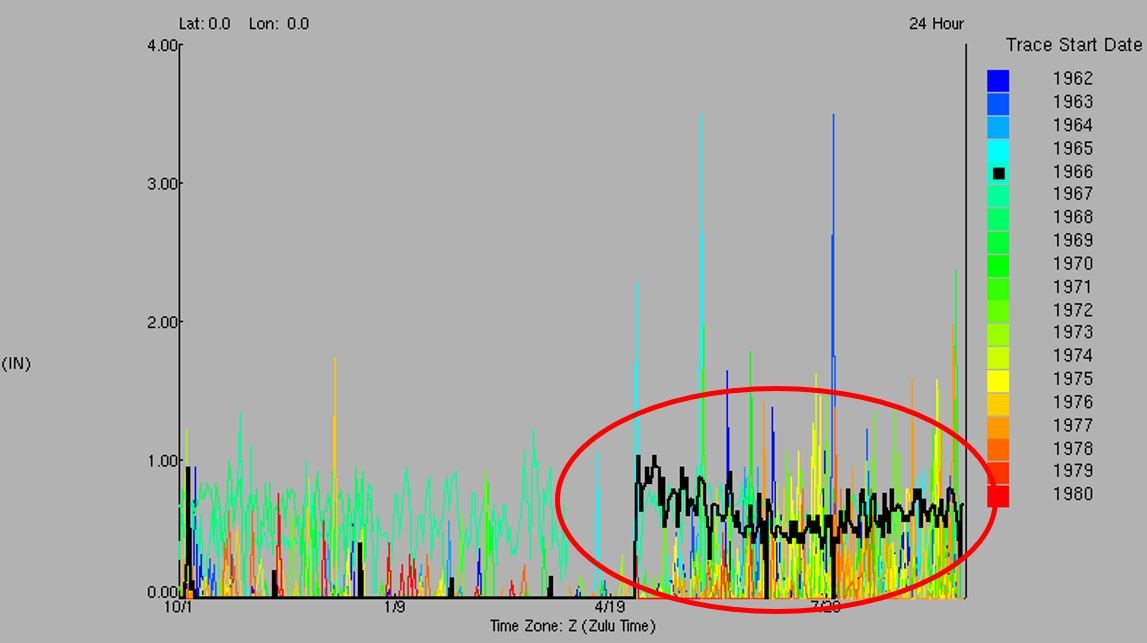This screenshot has height=643, width=1147.
Task: Click the 1970 green legend swatch
Action: point(998,266)
